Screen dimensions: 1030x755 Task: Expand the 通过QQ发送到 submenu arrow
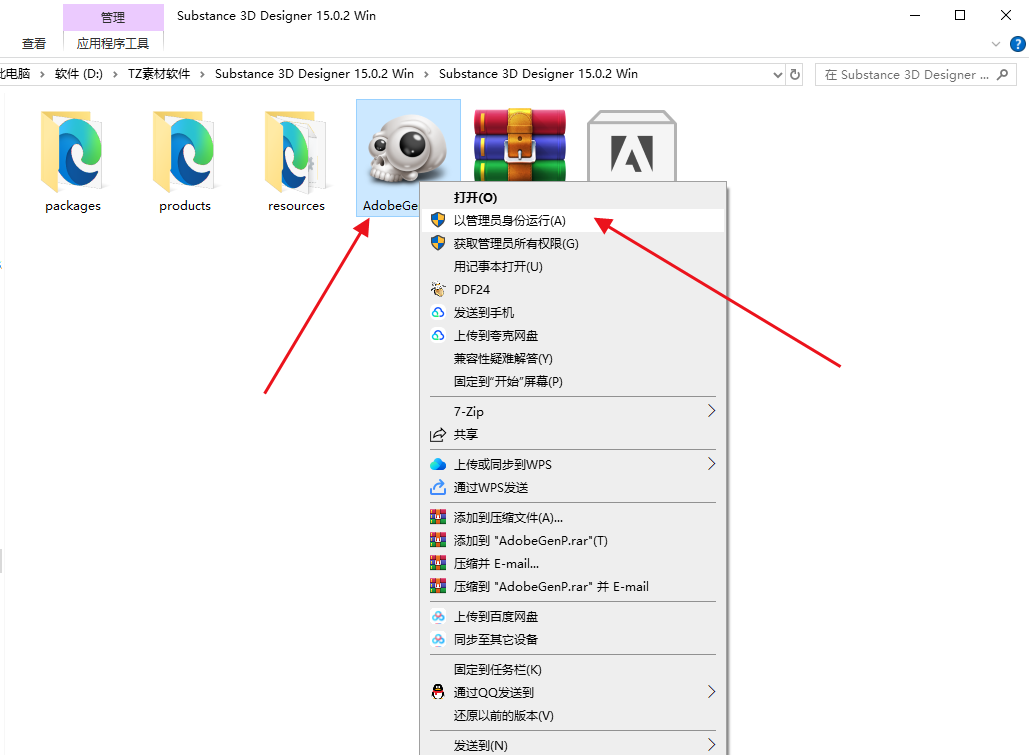[x=711, y=691]
